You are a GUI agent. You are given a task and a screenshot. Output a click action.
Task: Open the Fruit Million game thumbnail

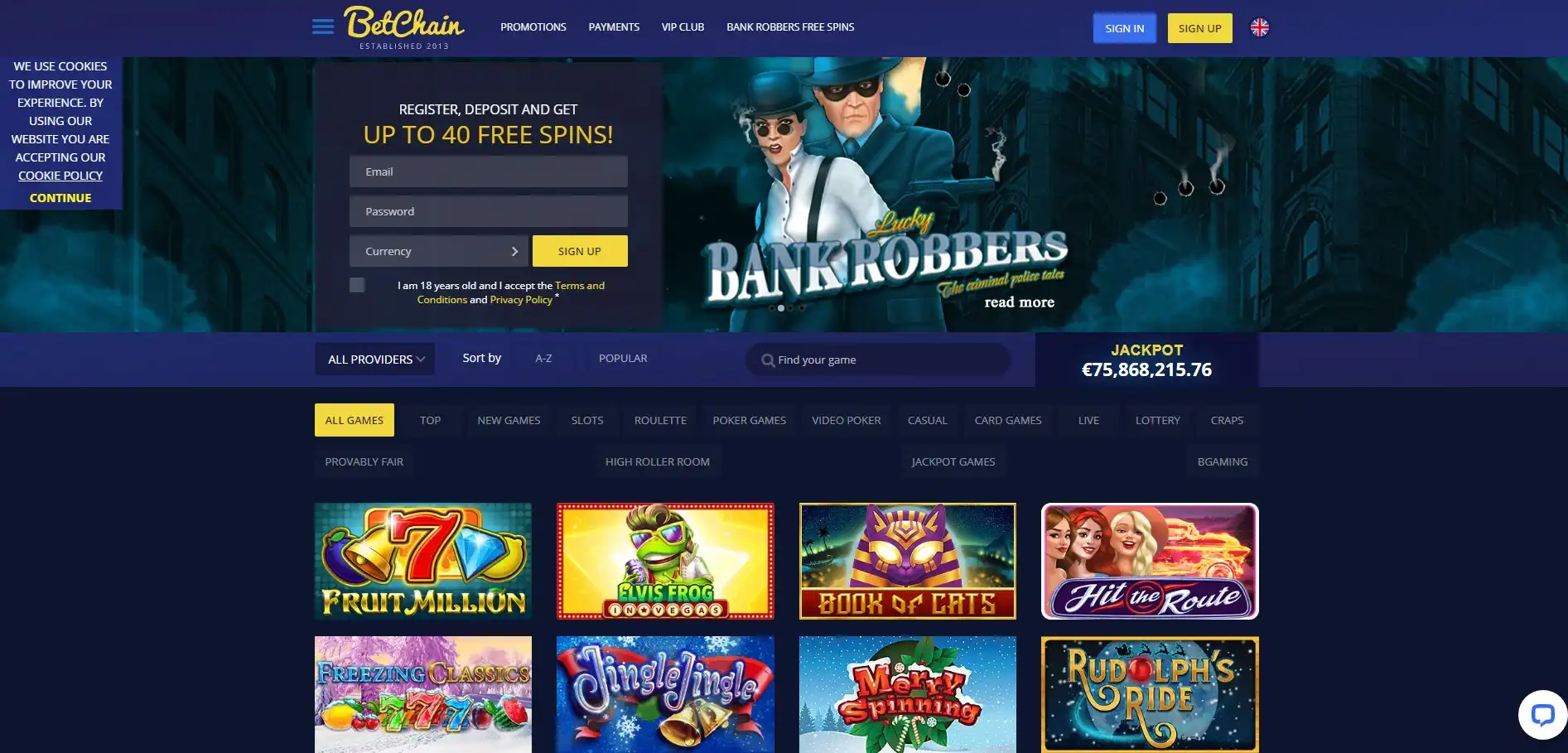pyautogui.click(x=423, y=561)
